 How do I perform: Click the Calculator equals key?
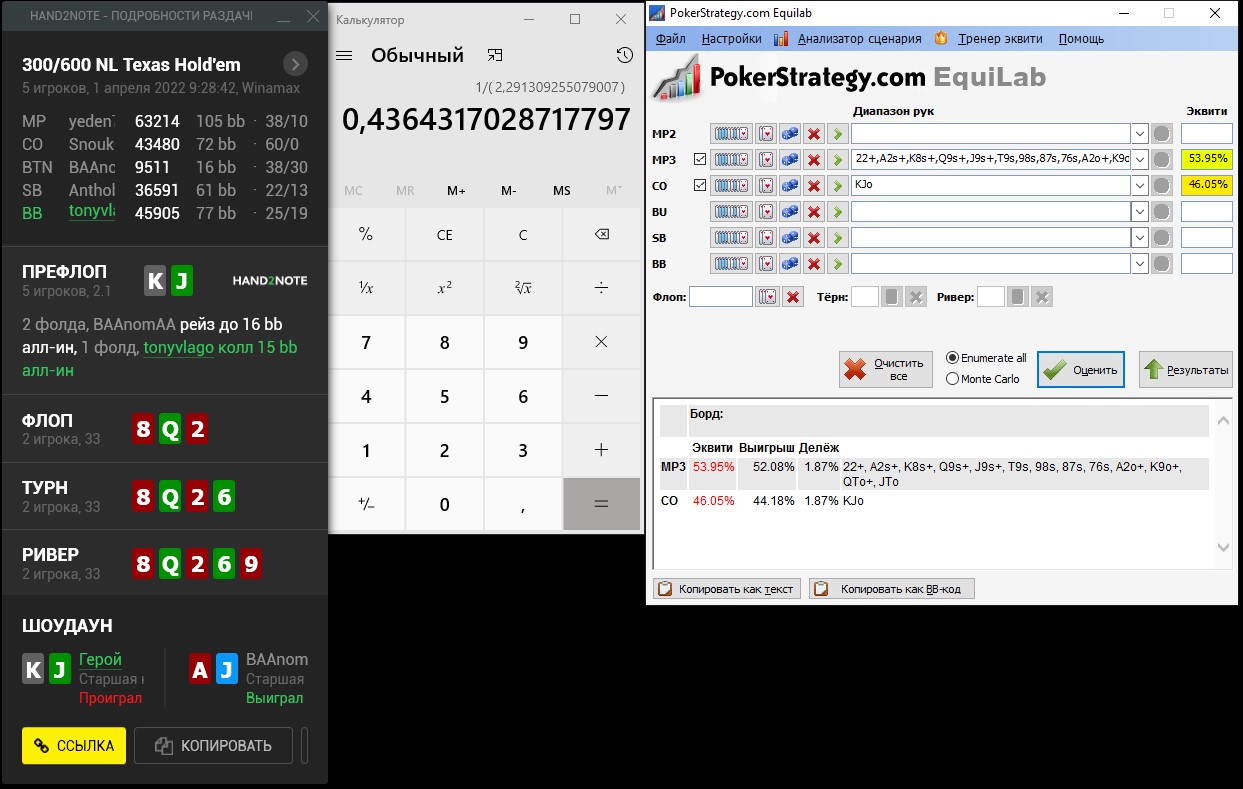click(x=601, y=503)
